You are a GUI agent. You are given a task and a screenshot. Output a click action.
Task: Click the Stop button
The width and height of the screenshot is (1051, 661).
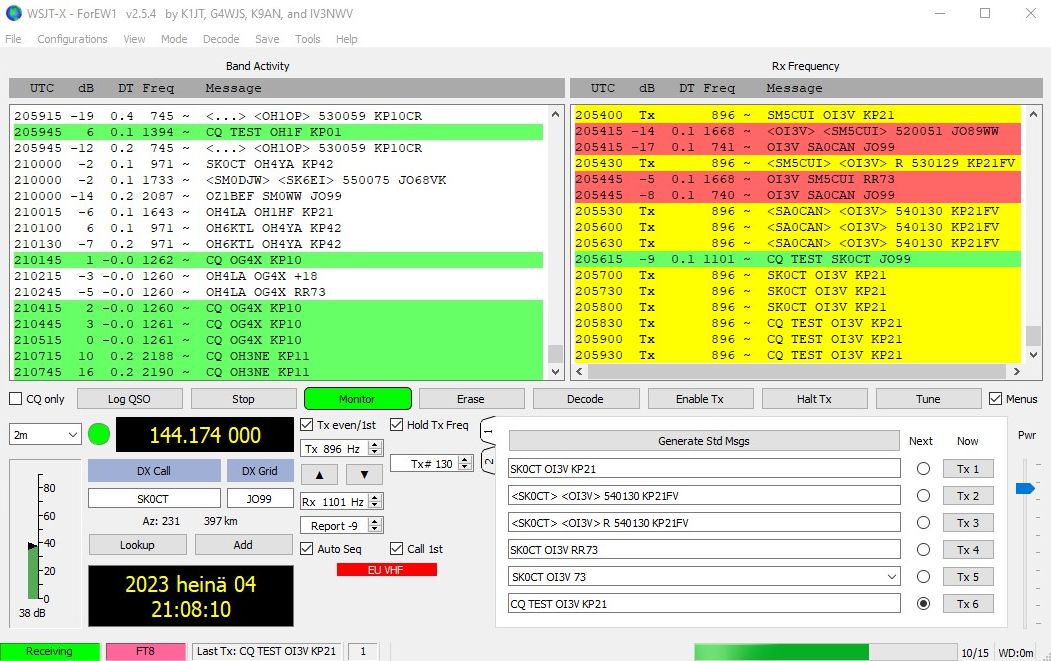pos(243,399)
